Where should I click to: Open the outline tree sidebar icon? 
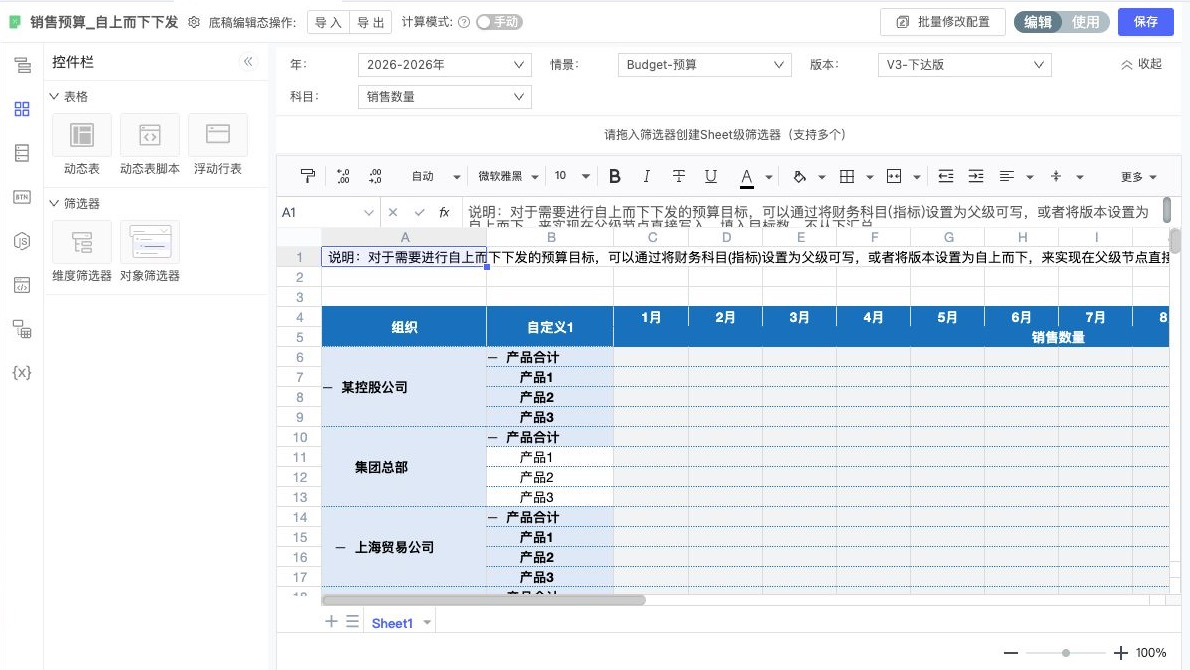[22, 65]
